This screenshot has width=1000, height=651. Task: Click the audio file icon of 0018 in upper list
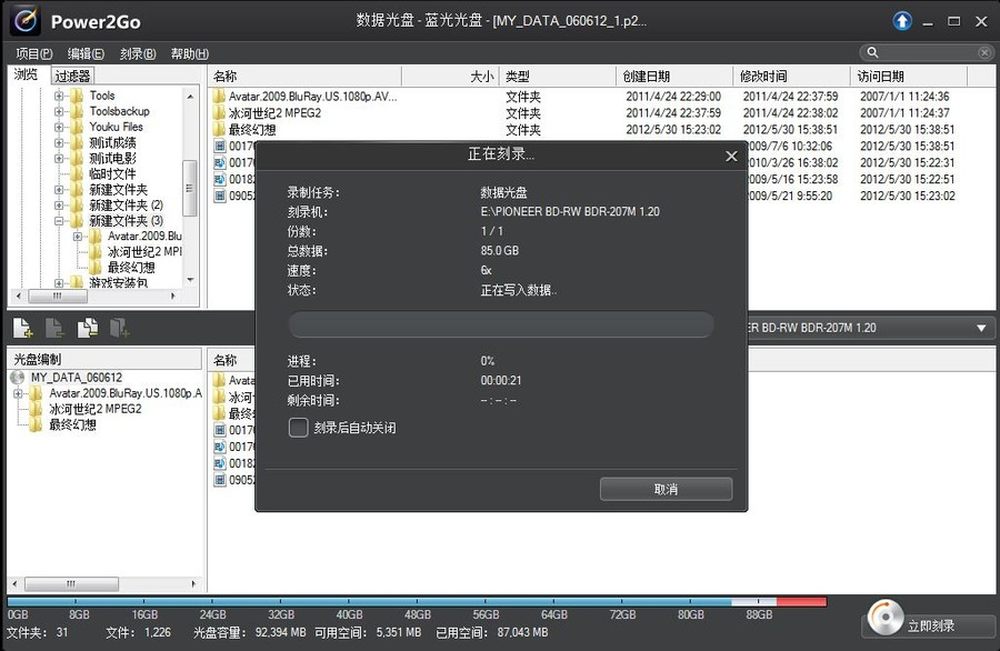coord(219,179)
